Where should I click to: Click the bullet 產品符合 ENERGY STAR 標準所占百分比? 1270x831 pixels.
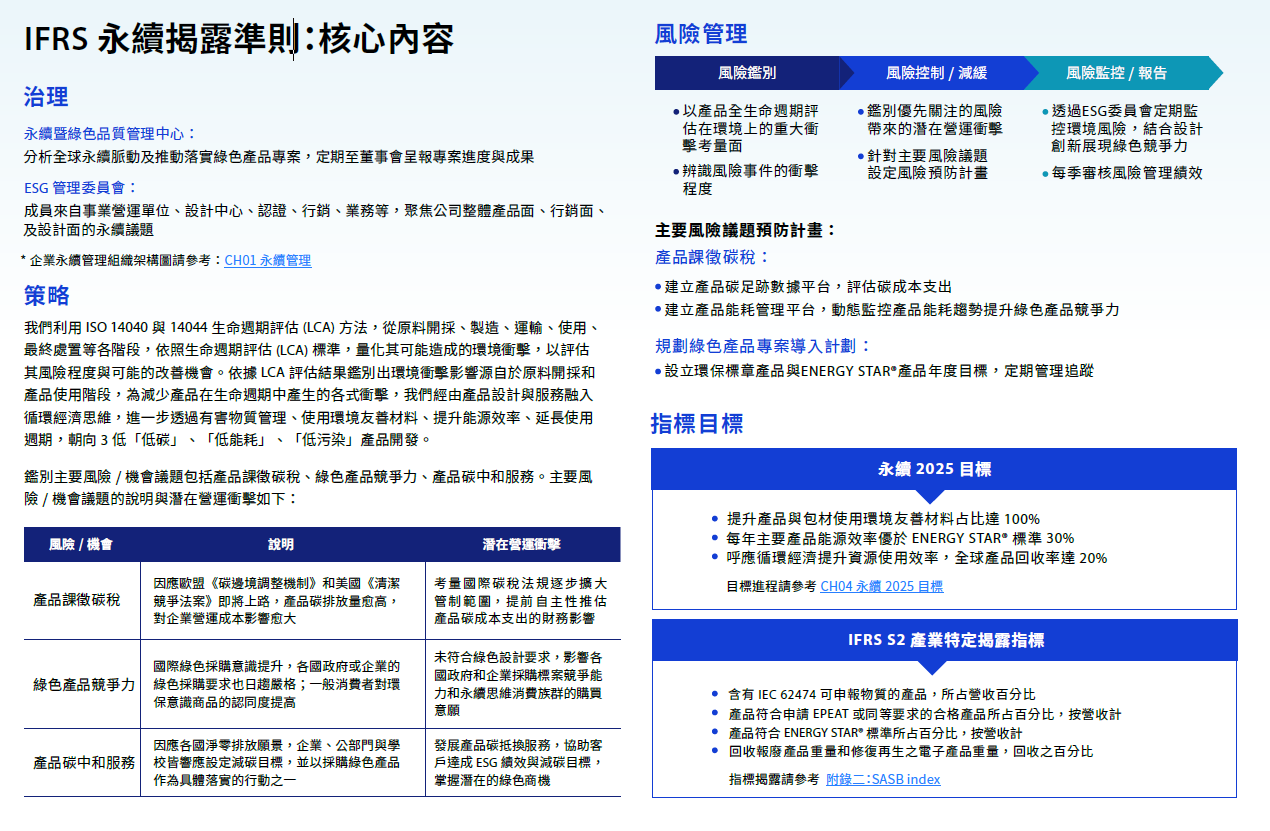[x=866, y=733]
